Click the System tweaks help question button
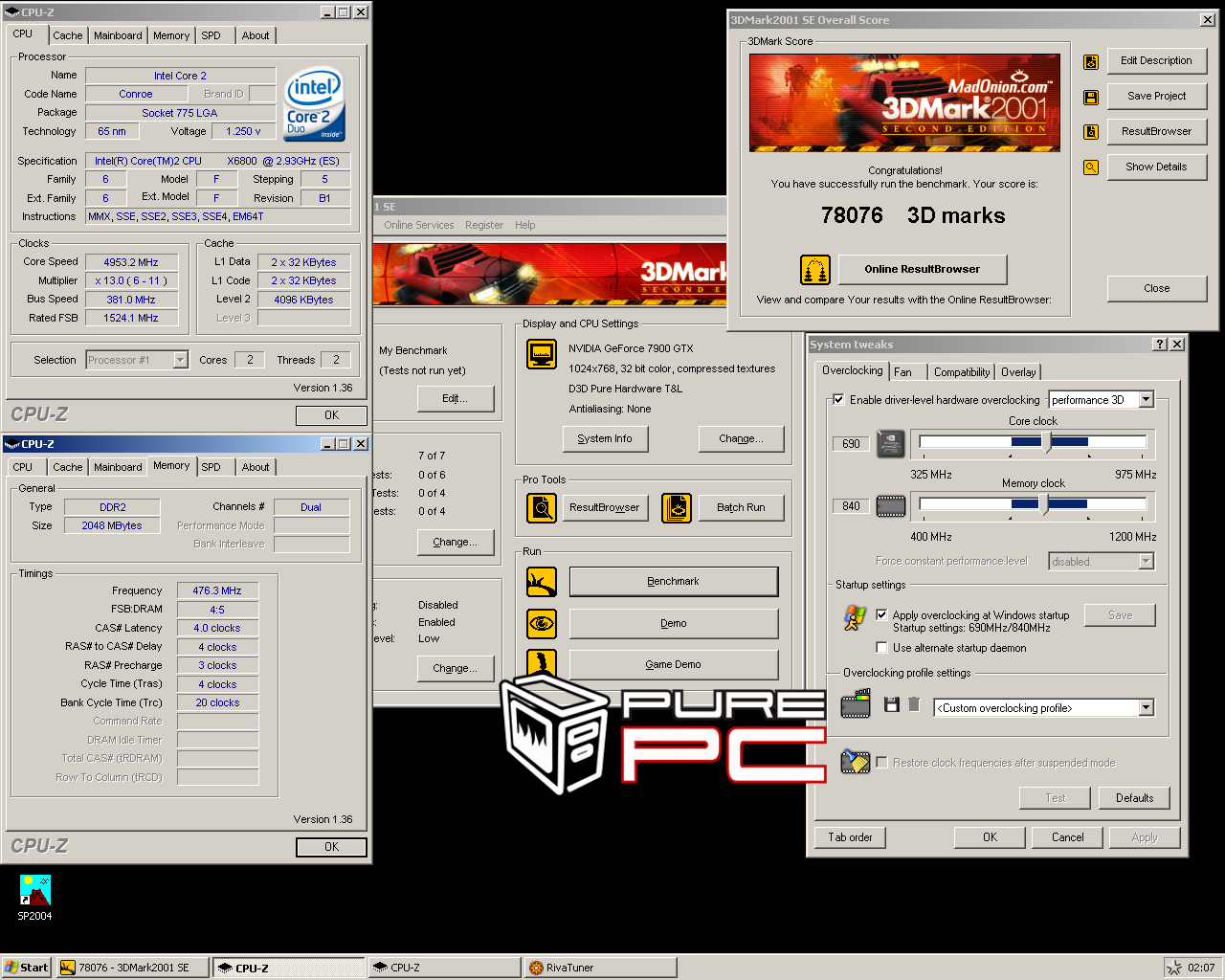The image size is (1225, 980). pos(1160,345)
